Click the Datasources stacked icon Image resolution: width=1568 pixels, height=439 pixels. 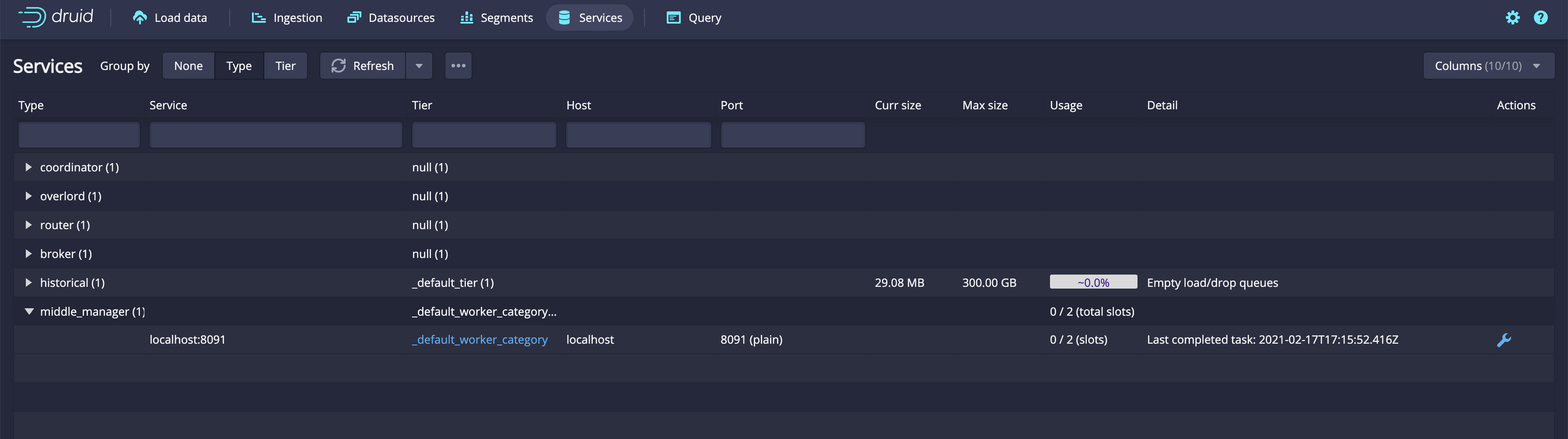click(354, 17)
